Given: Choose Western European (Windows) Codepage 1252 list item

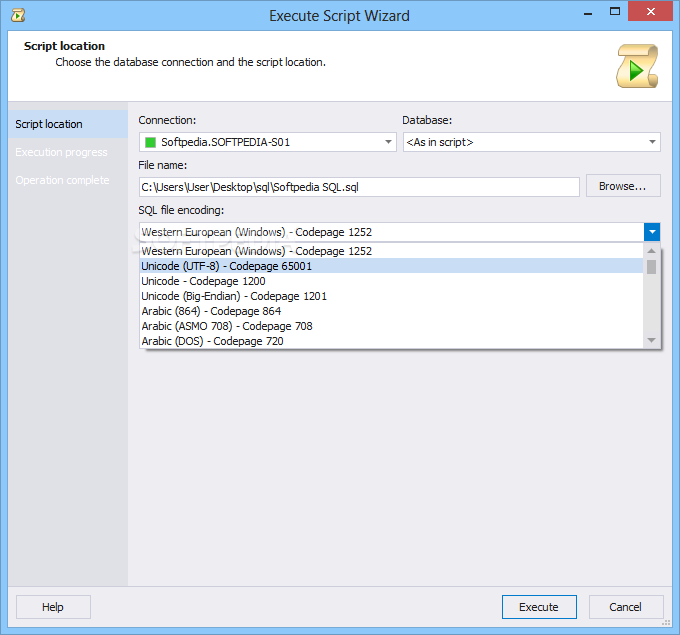Looking at the screenshot, I should click(x=392, y=251).
